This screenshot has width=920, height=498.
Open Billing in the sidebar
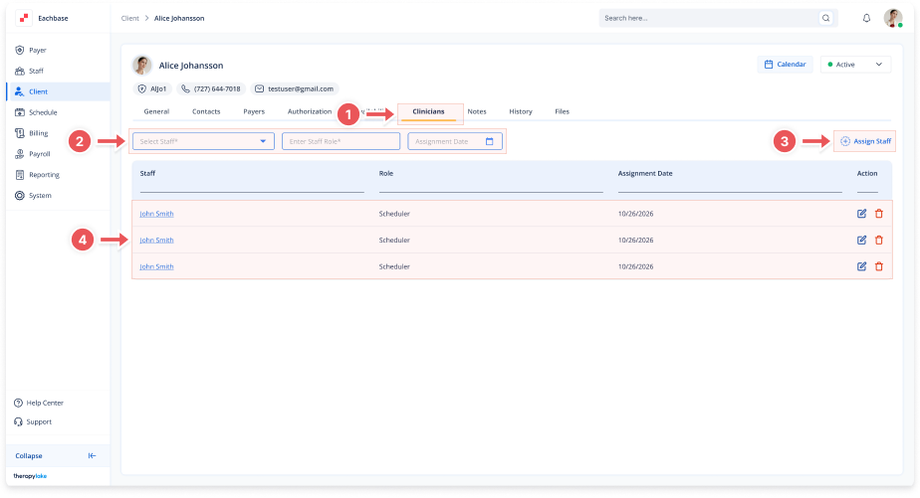point(38,133)
